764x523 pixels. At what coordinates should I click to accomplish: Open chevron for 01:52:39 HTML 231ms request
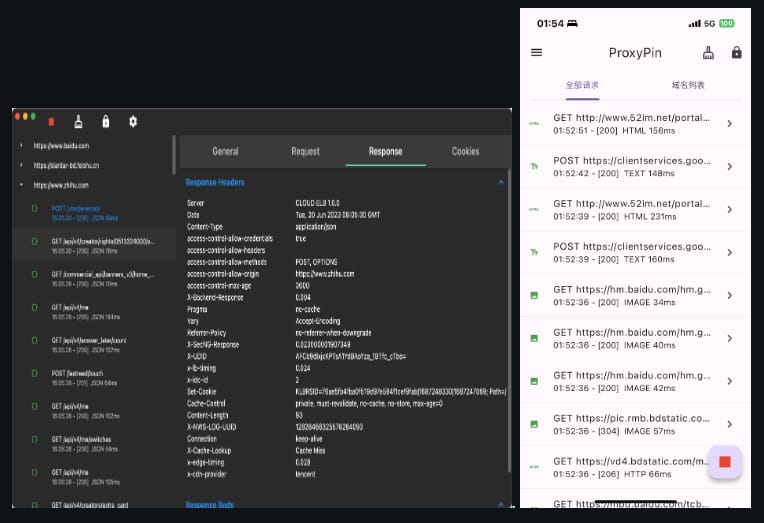tap(729, 210)
